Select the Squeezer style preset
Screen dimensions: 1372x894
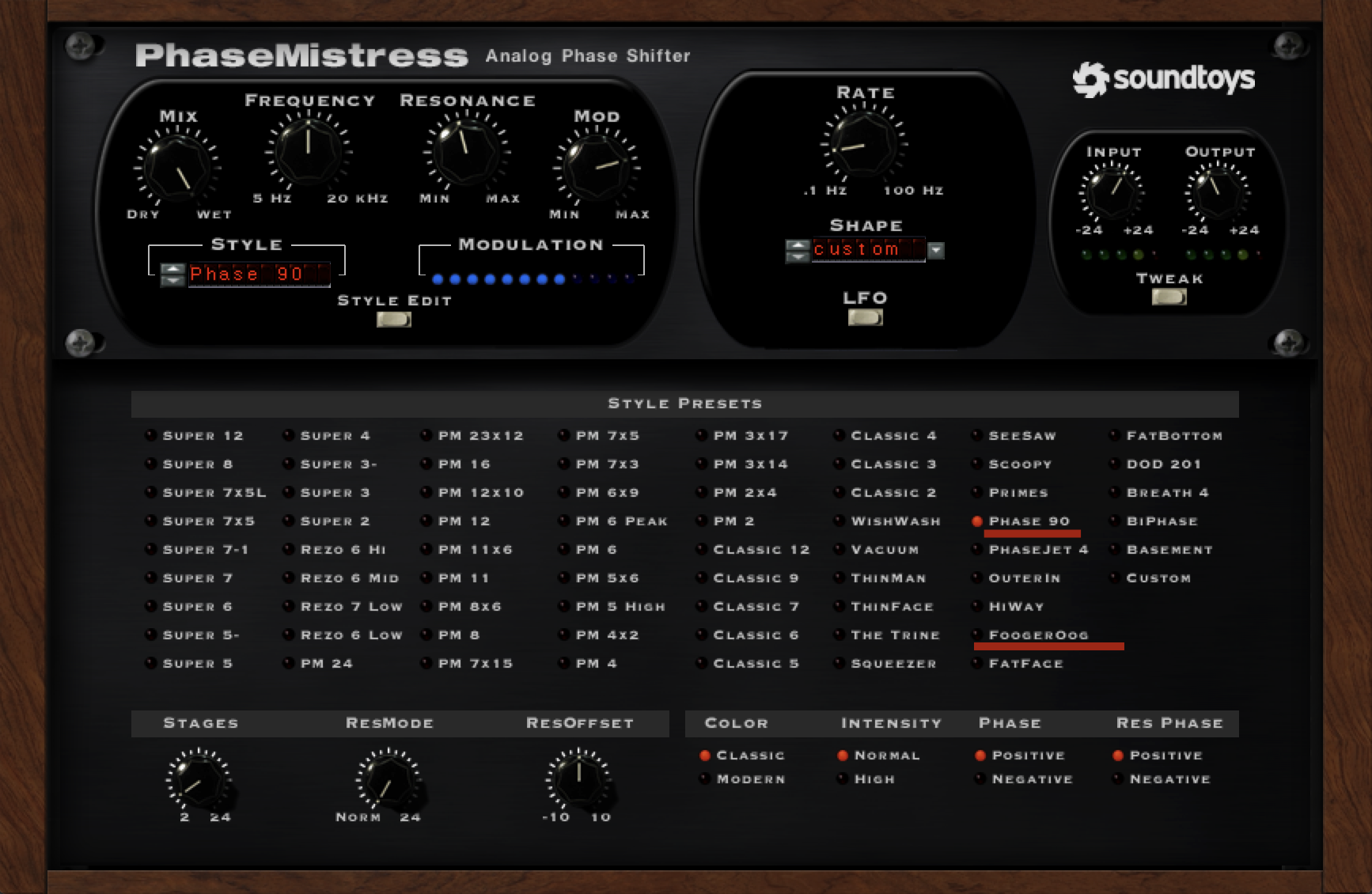(x=885, y=664)
